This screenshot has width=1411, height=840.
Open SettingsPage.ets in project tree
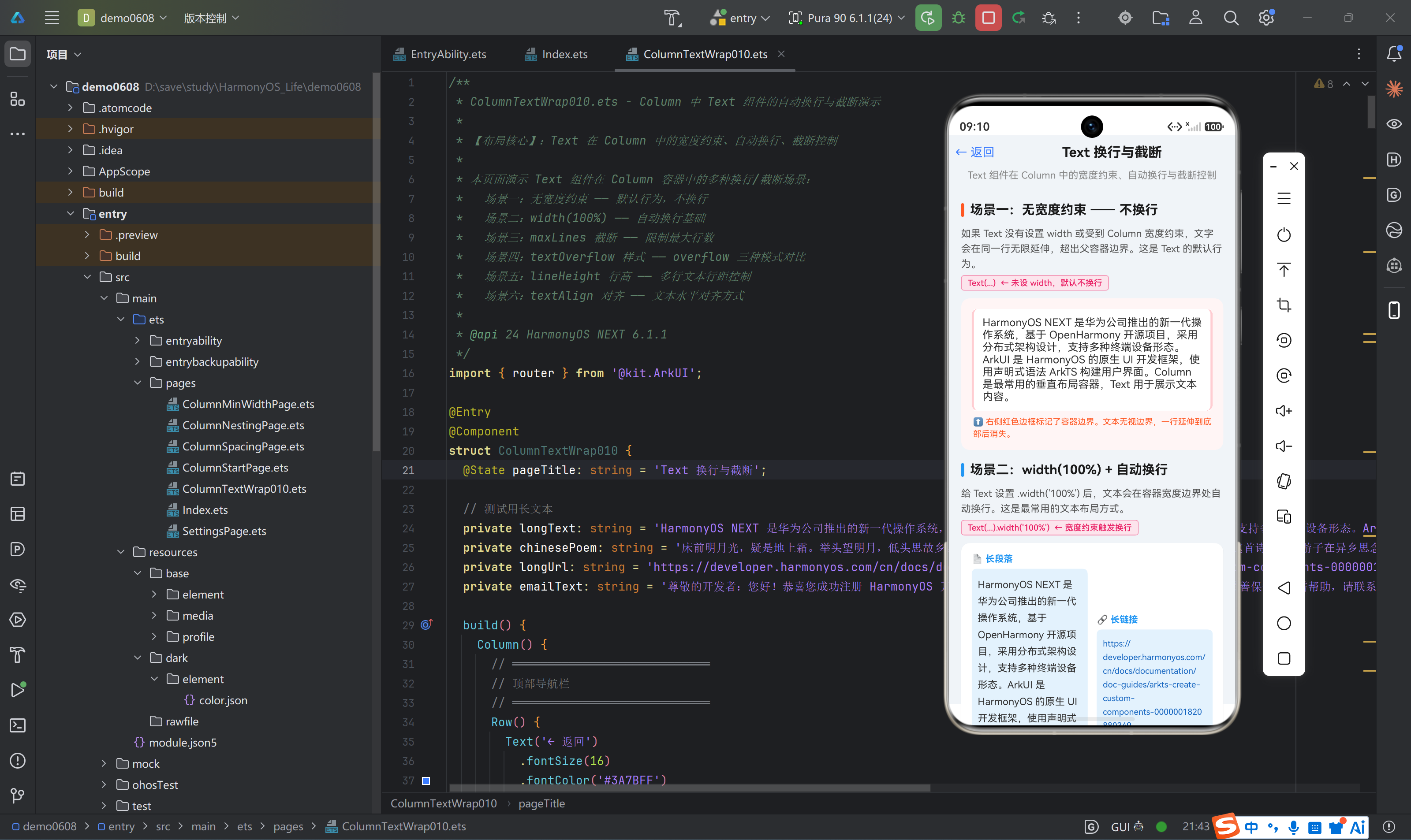pyautogui.click(x=217, y=531)
